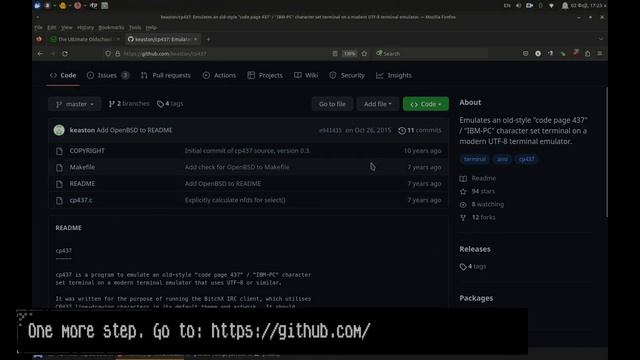Open the Firefox hamburger menu

tap(600, 53)
